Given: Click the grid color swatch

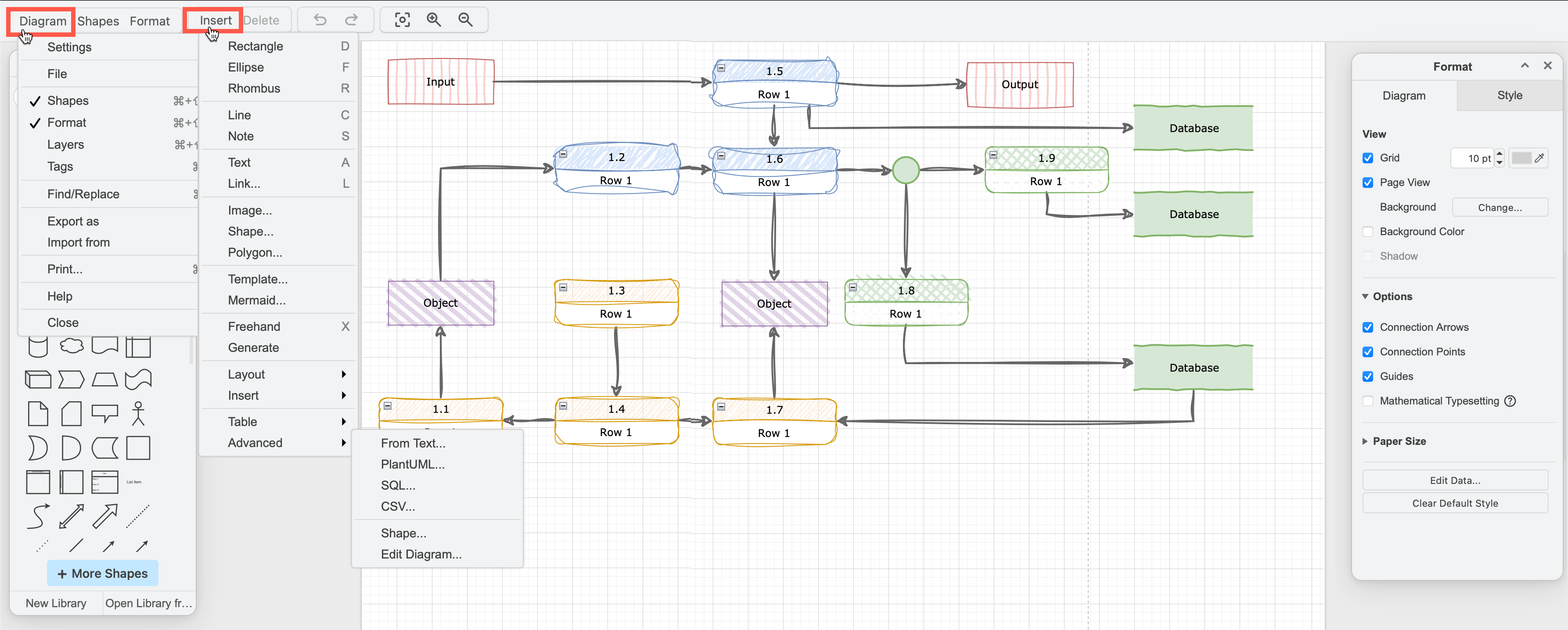Looking at the screenshot, I should click(x=1521, y=158).
